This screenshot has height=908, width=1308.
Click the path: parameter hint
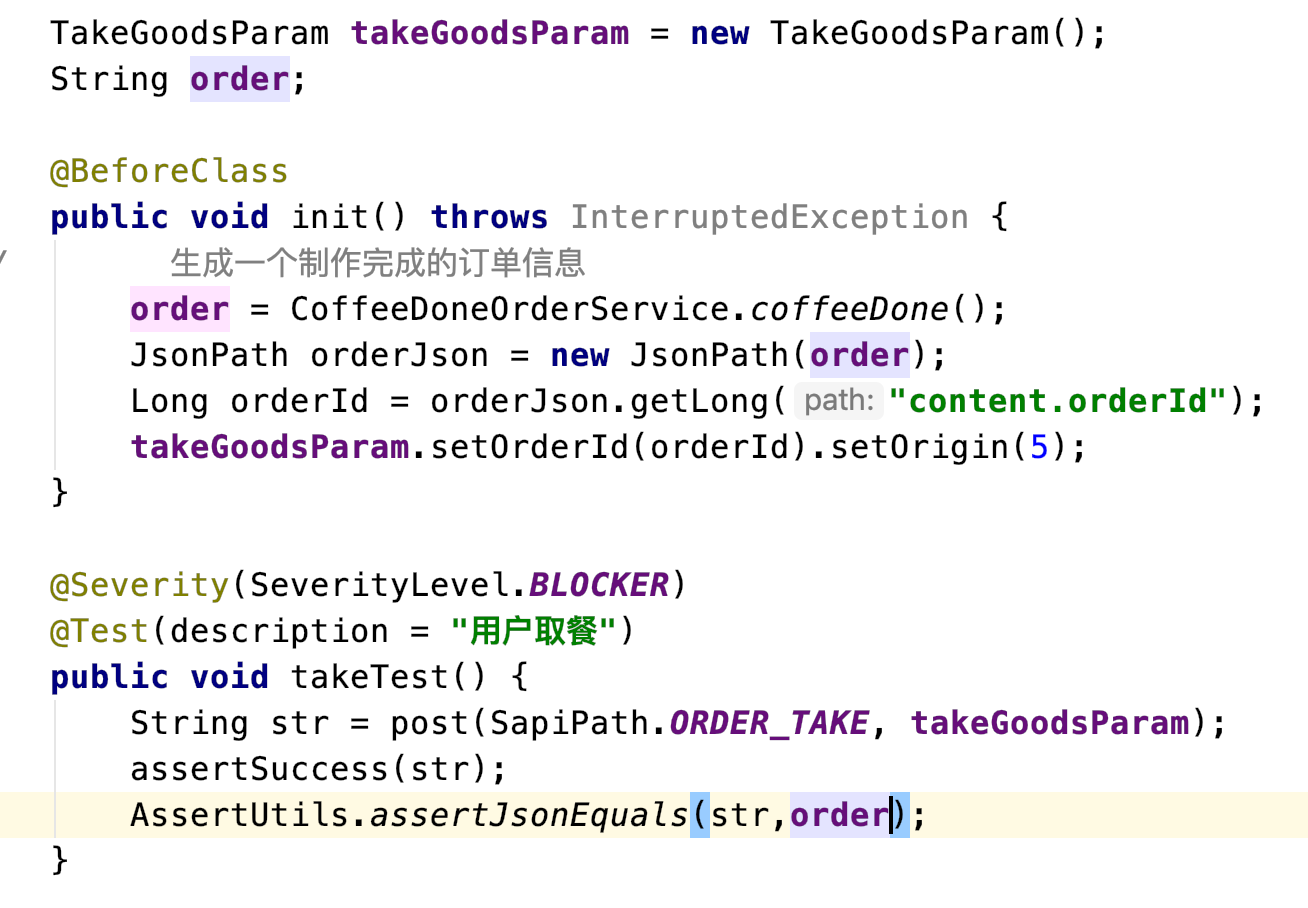(840, 401)
